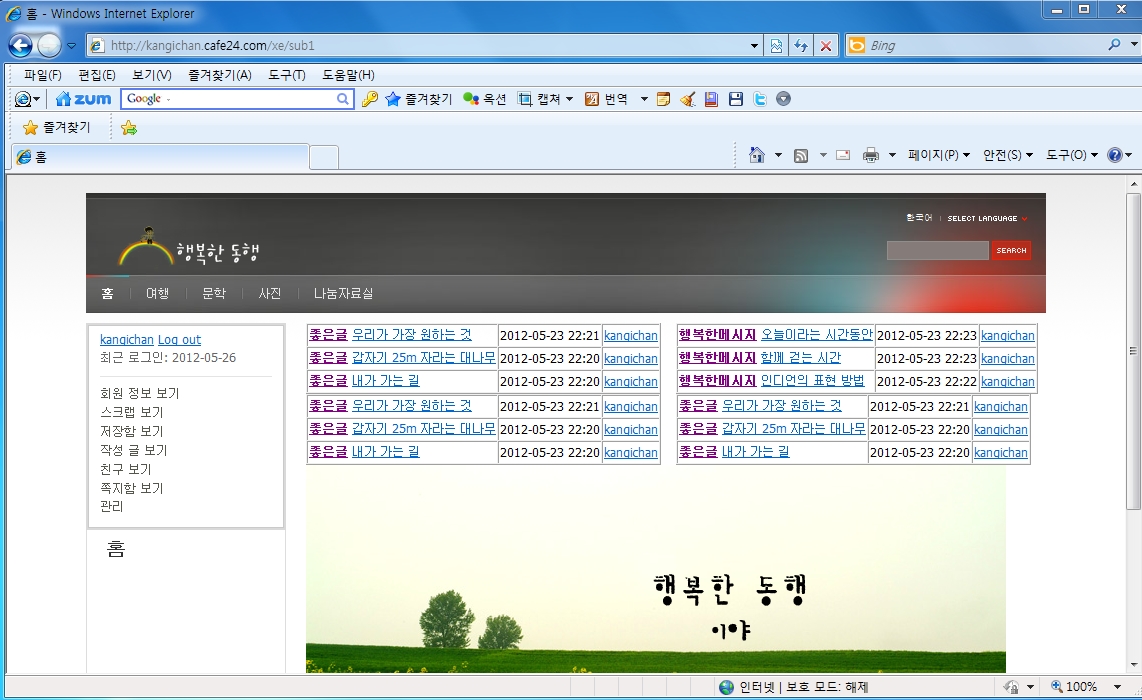The width and height of the screenshot is (1142, 700).
Task: Click the Refresh icon in the address bar
Action: pos(800,45)
